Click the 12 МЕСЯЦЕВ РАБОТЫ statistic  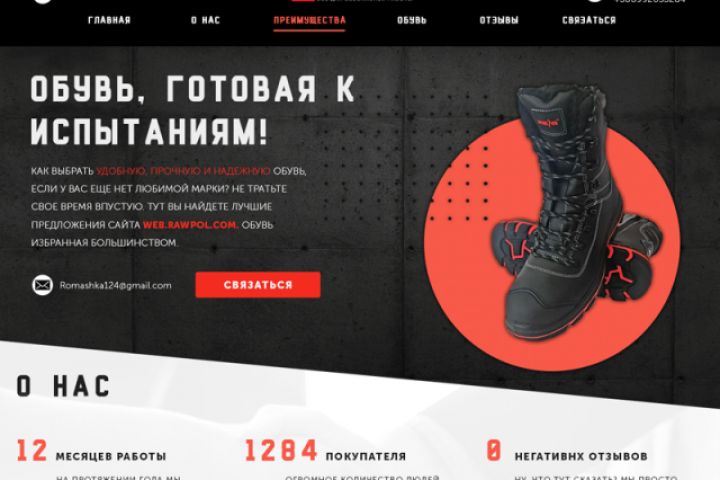tap(91, 451)
